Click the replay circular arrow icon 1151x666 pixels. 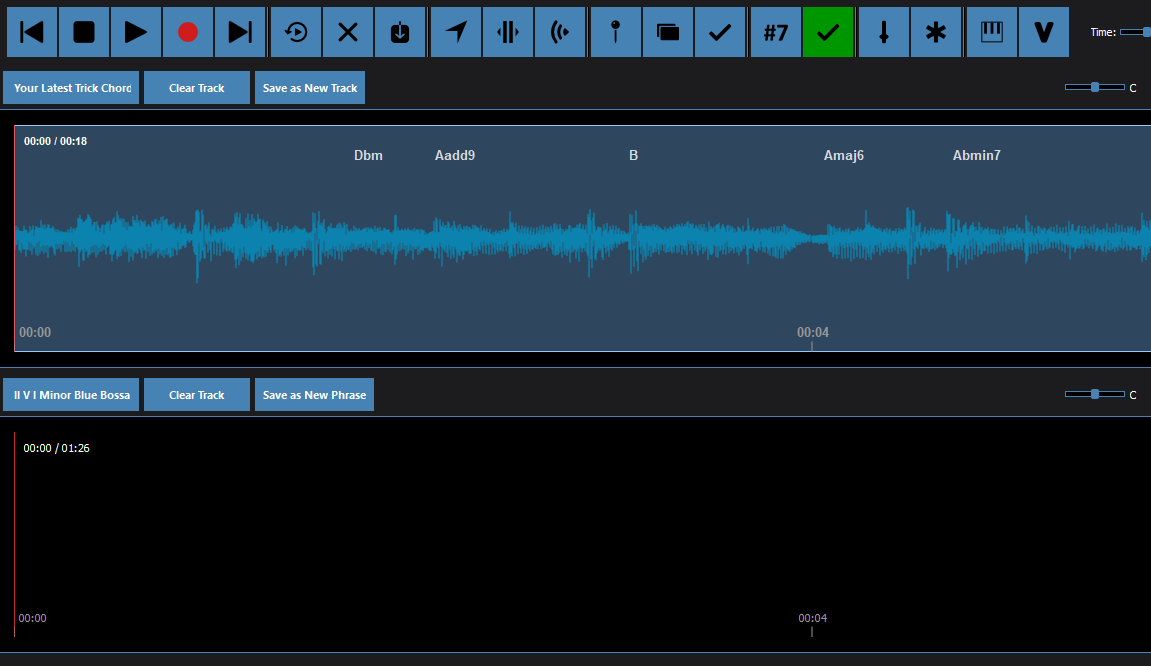[296, 32]
